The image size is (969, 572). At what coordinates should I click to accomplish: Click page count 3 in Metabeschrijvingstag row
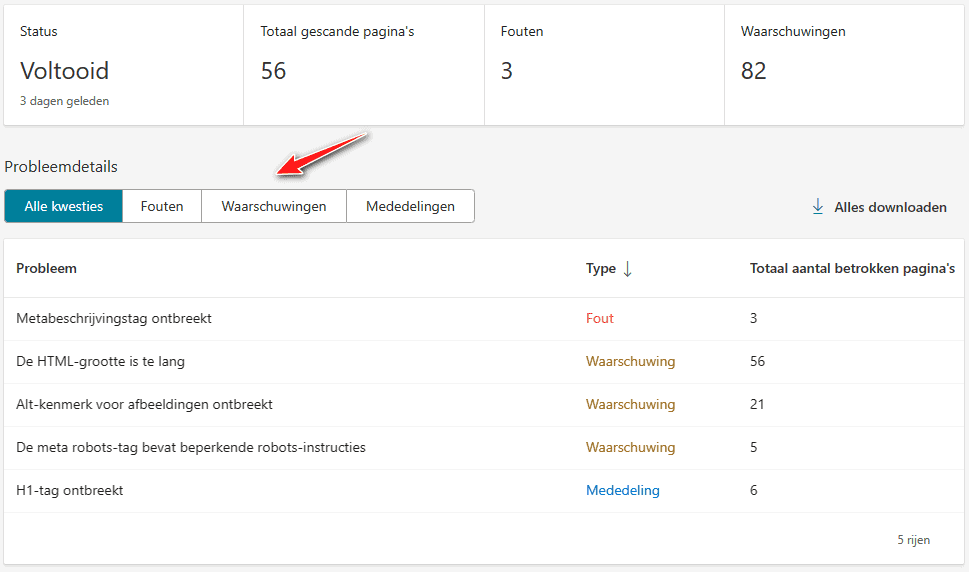tap(753, 319)
